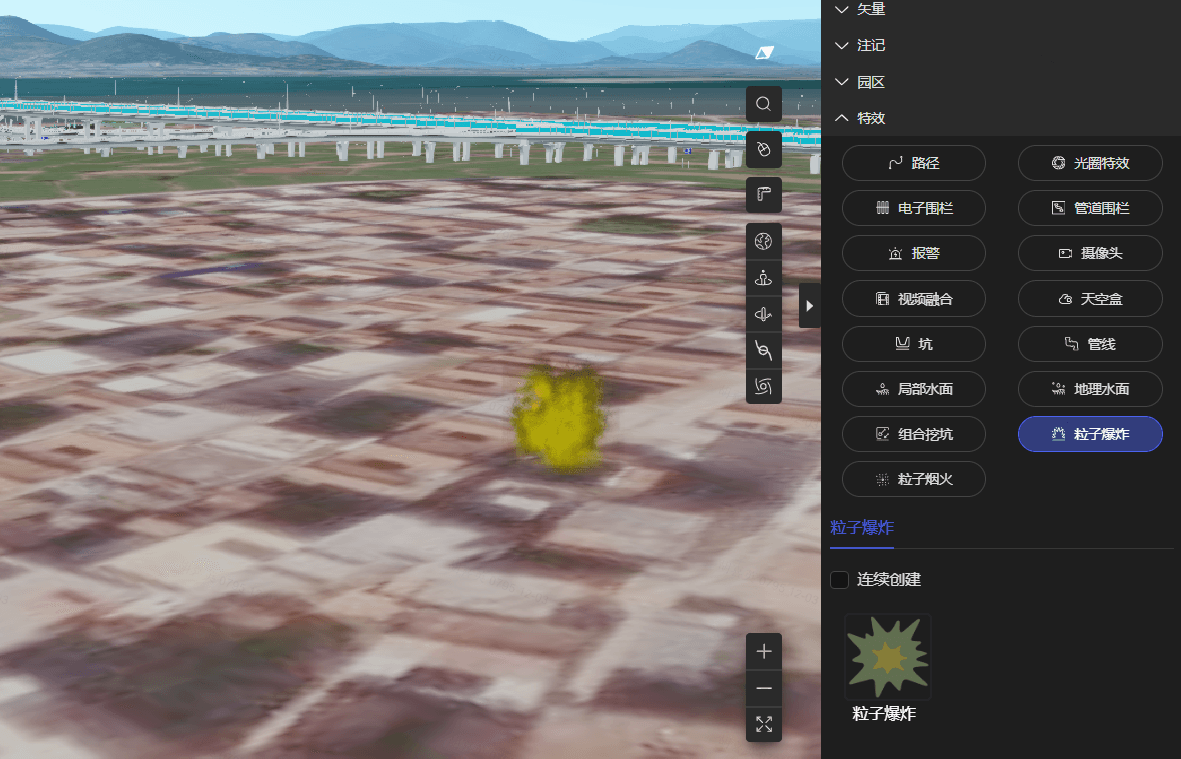Expand the 注记 section
The height and width of the screenshot is (759, 1181).
coord(860,45)
